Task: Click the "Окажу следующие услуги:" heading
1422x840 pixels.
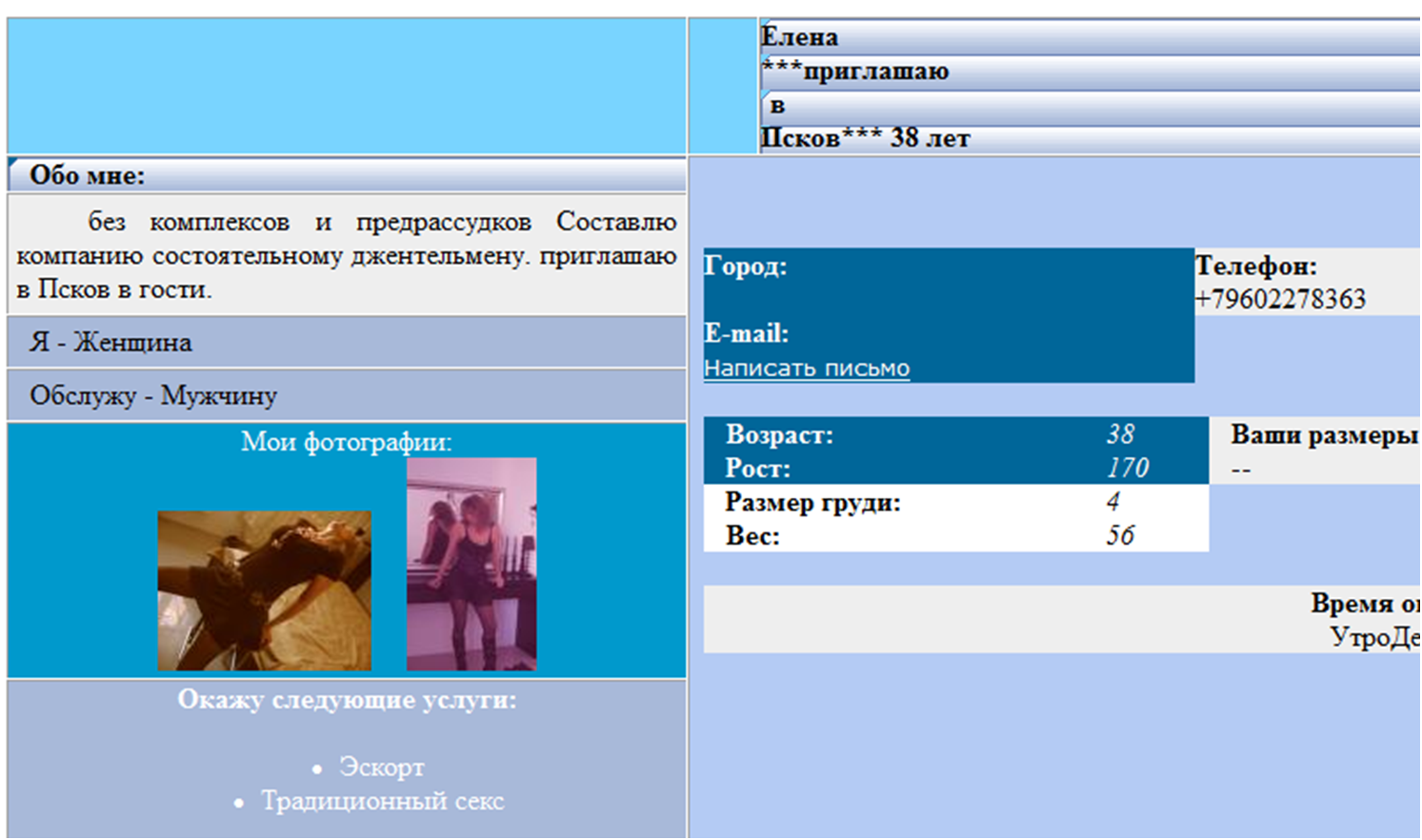Action: [x=347, y=700]
